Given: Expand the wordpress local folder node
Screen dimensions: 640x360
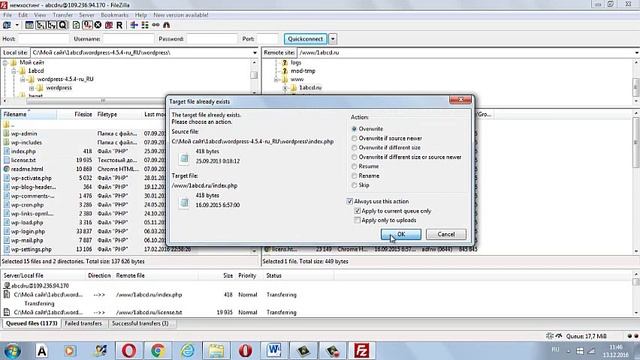Looking at the screenshot, I should (x=31, y=88).
